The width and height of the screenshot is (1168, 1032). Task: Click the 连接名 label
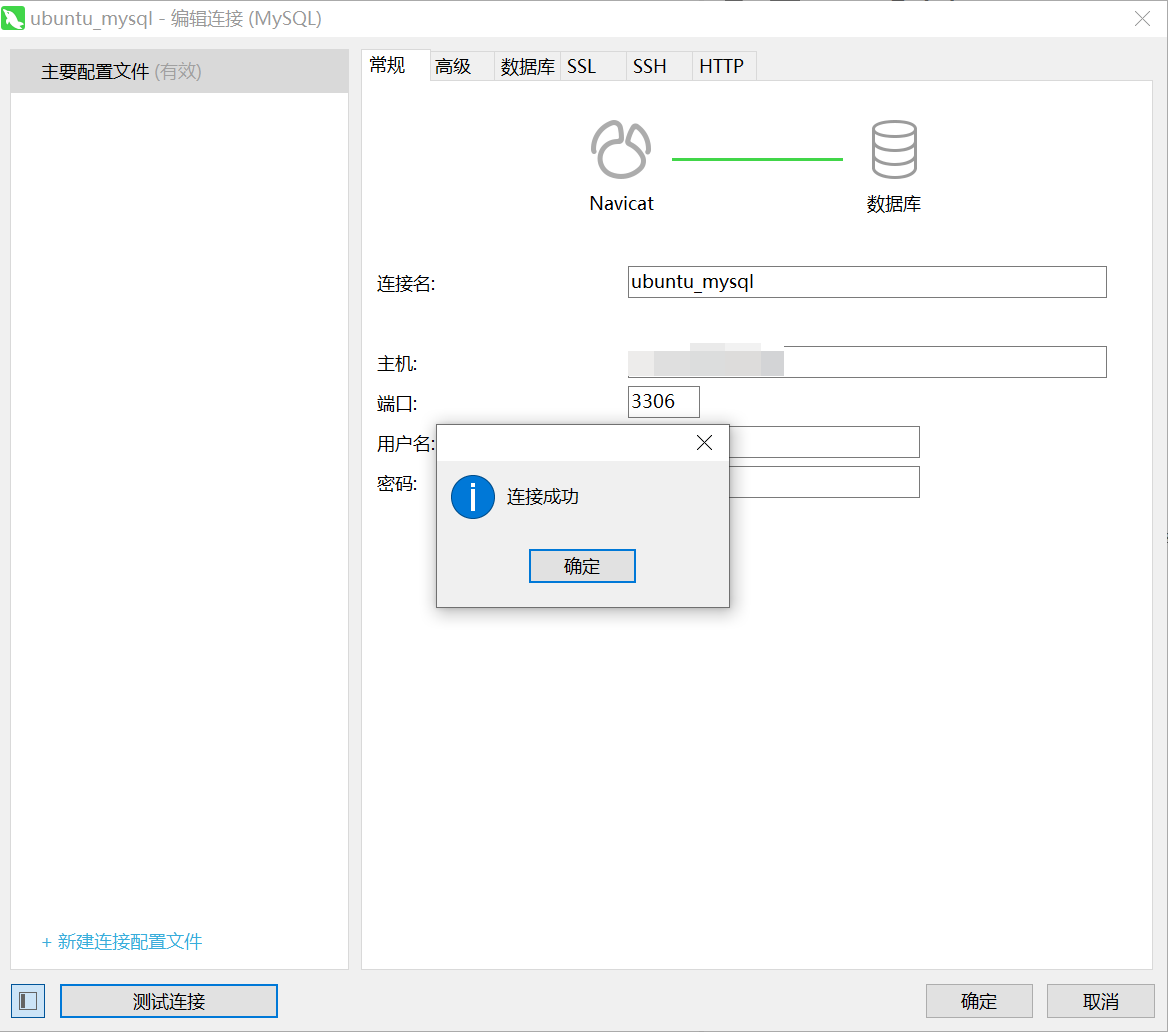pyautogui.click(x=406, y=284)
